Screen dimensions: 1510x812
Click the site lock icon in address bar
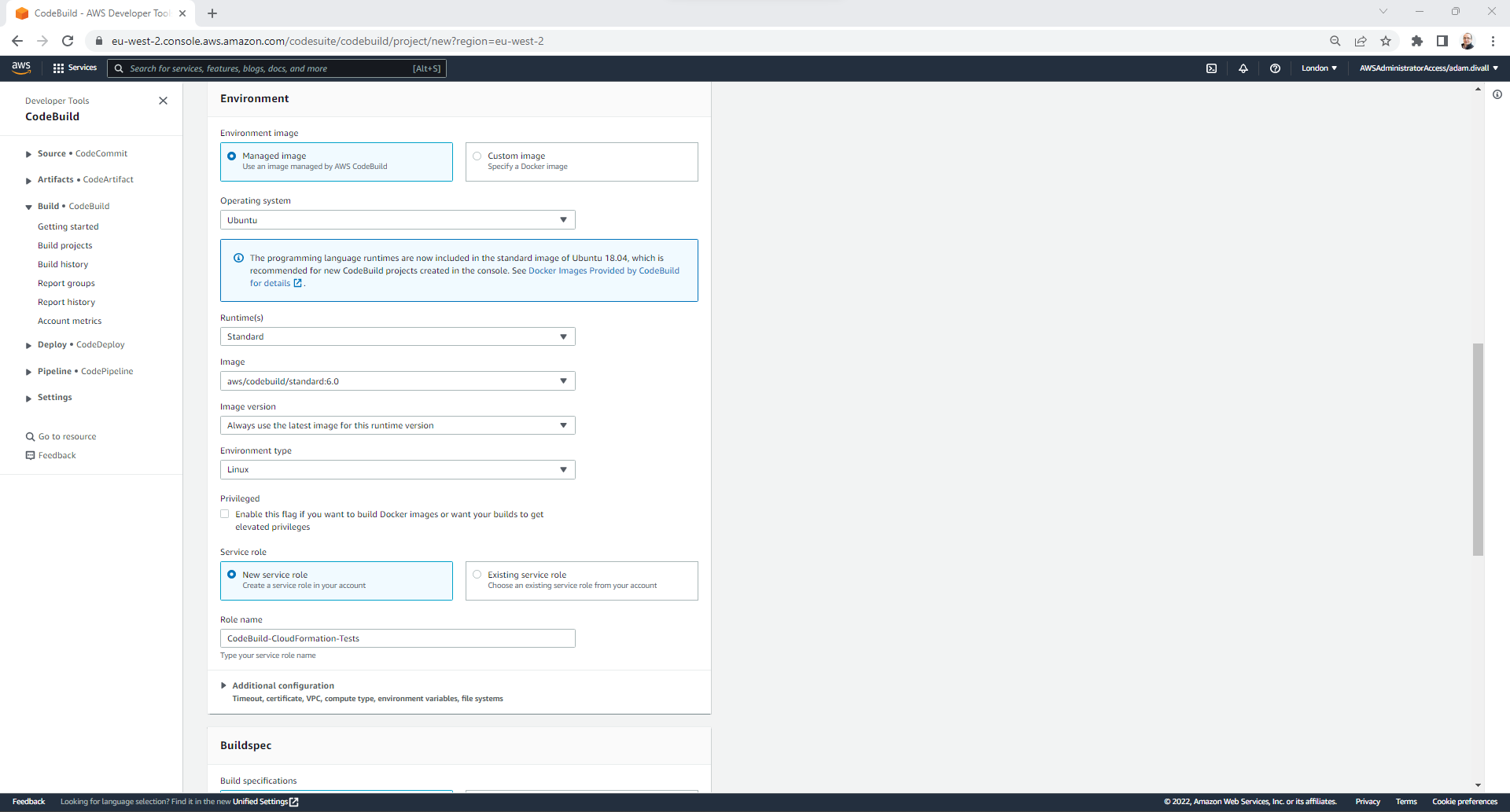(99, 41)
